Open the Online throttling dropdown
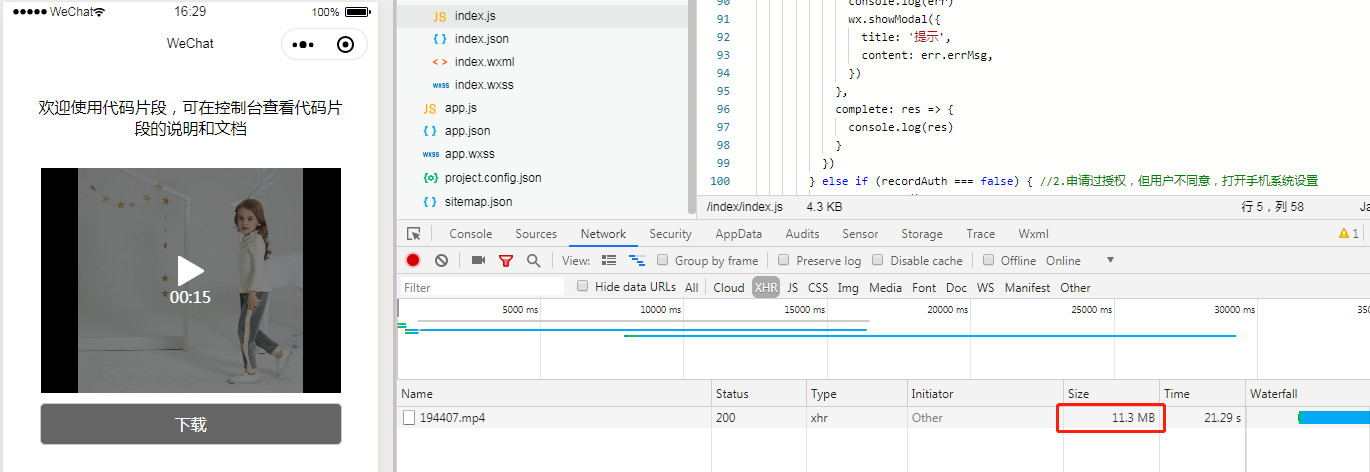 click(1080, 260)
